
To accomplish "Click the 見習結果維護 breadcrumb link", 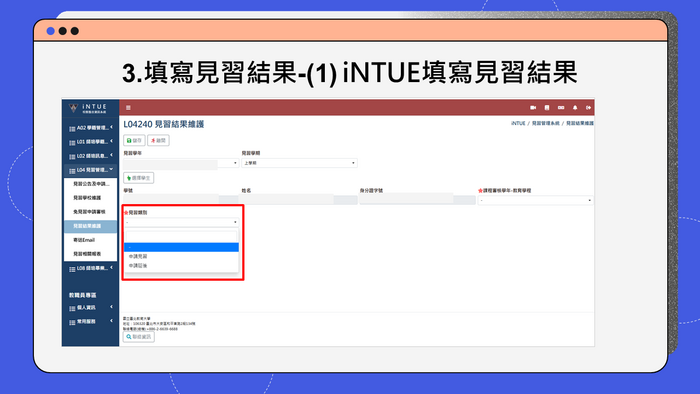I will coord(580,124).
